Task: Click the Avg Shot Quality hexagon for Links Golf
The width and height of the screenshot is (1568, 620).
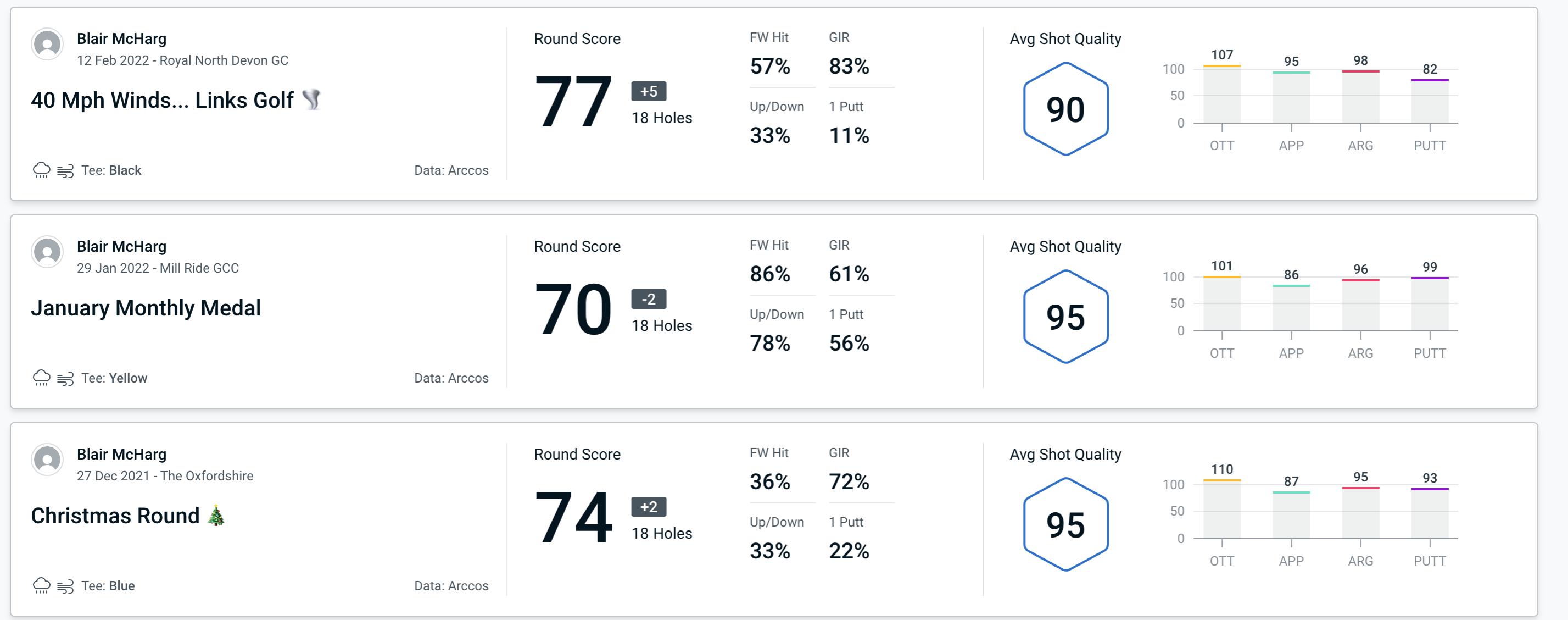Action: click(1063, 107)
